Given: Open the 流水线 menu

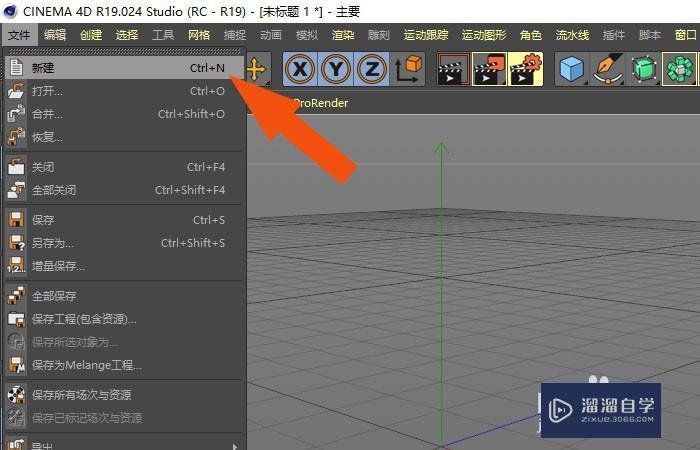Looking at the screenshot, I should 572,35.
